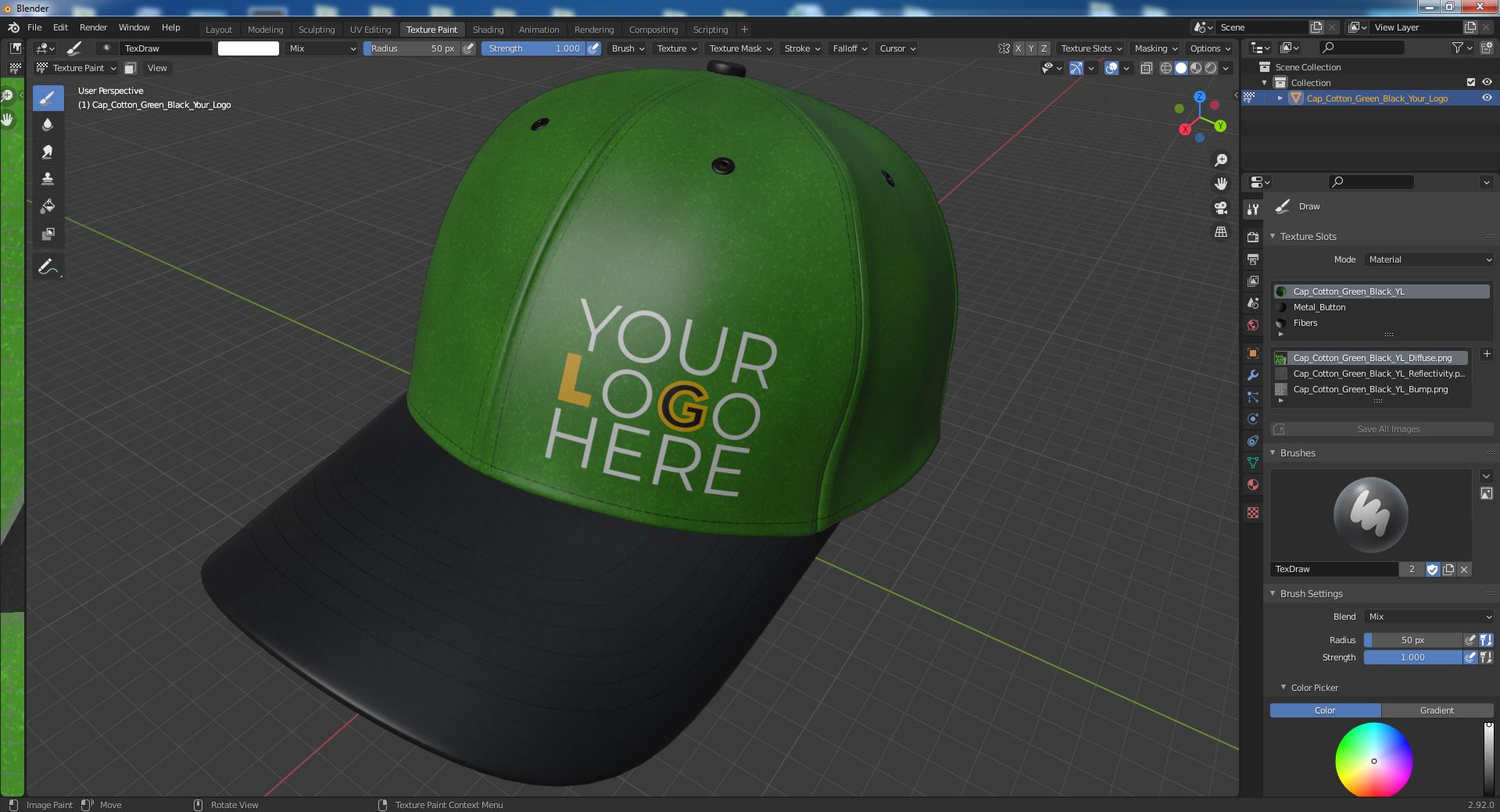Switch to rendered viewport shading
The image size is (1500, 812).
click(1211, 68)
